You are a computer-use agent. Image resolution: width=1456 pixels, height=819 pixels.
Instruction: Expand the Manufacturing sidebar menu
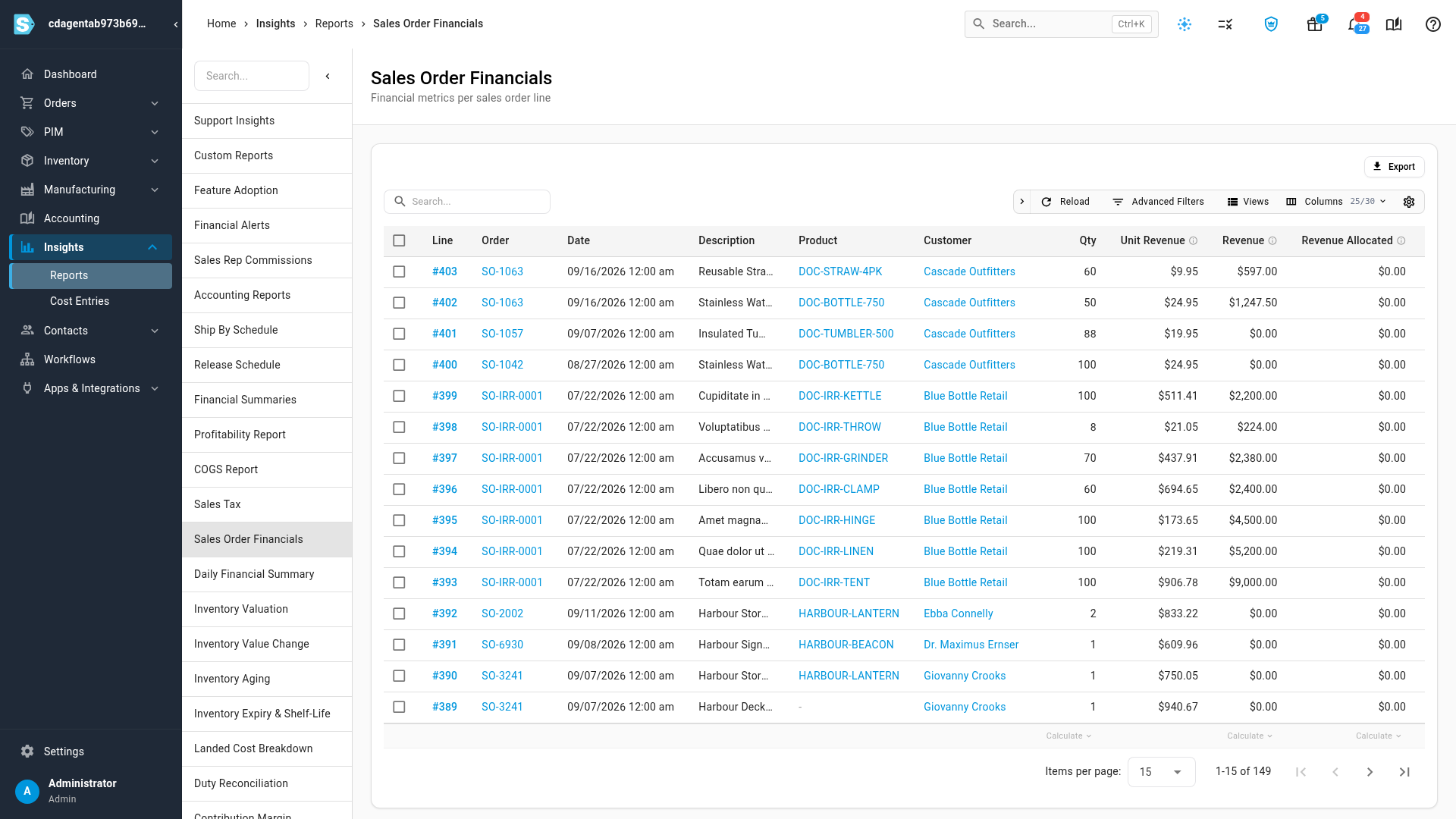pyautogui.click(x=91, y=190)
